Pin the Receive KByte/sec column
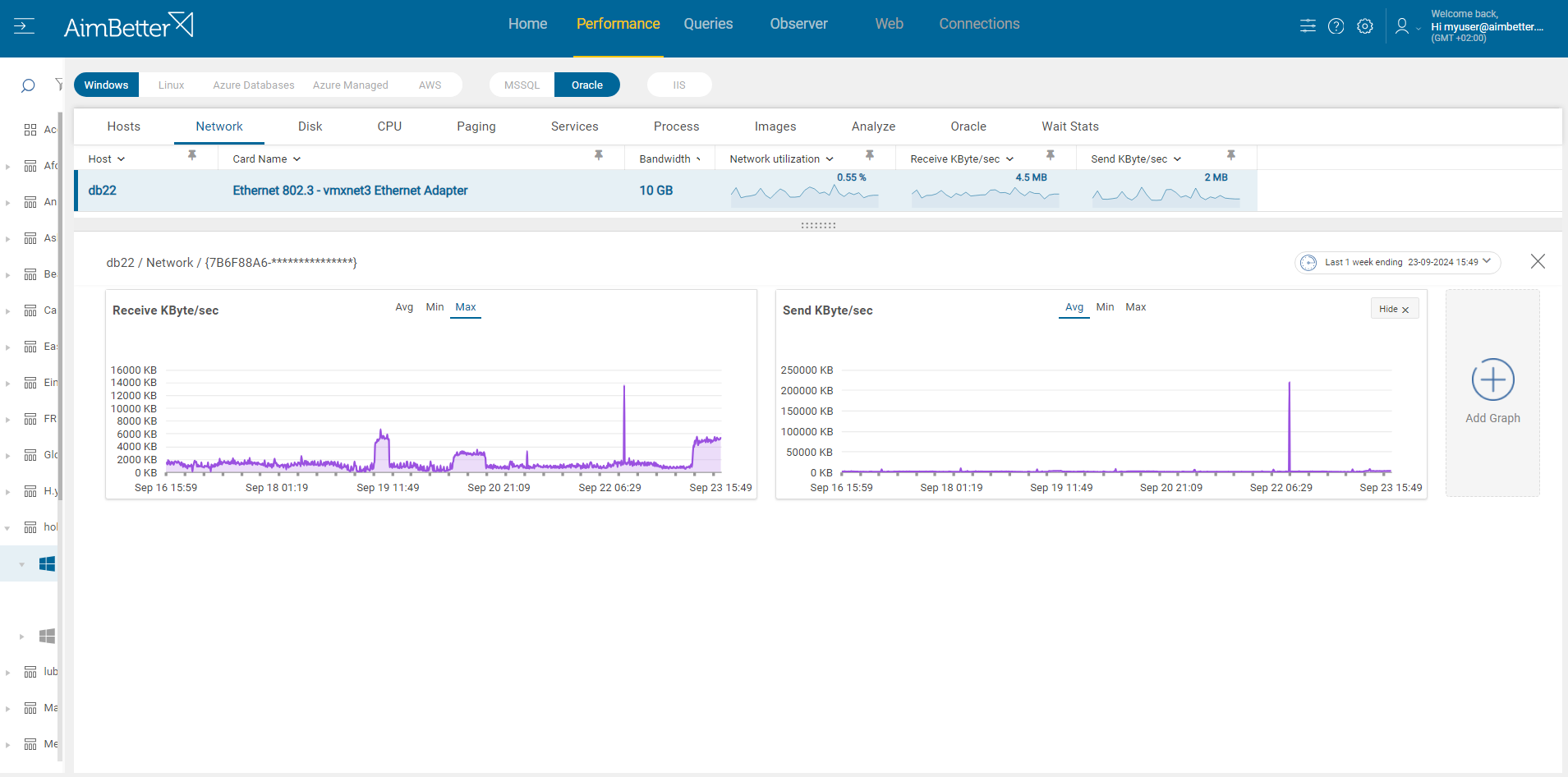 tap(1051, 155)
